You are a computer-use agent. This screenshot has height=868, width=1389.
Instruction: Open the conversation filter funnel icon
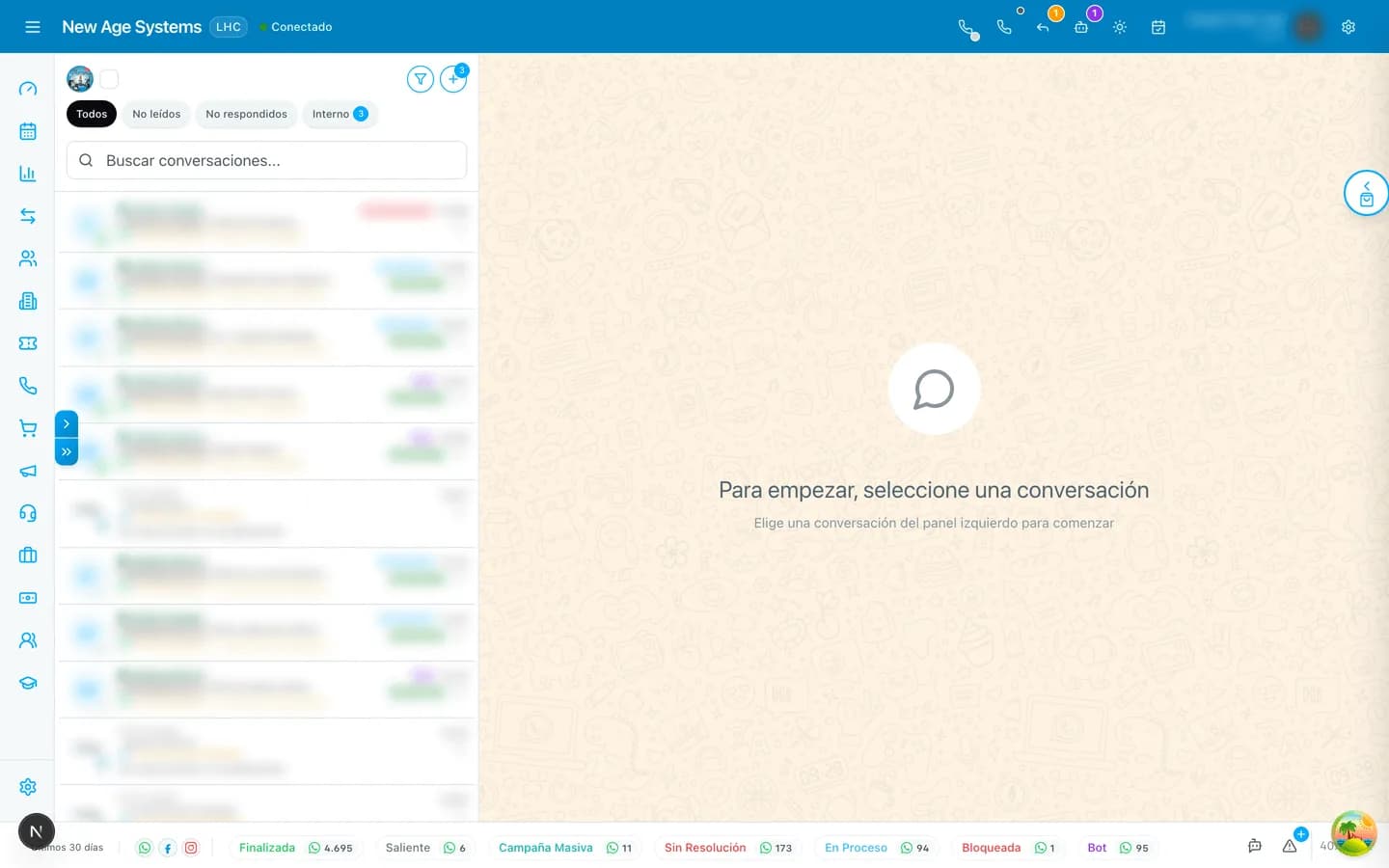tap(421, 79)
